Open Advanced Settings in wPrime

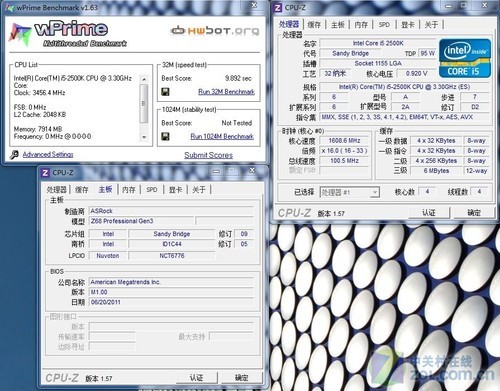point(48,154)
